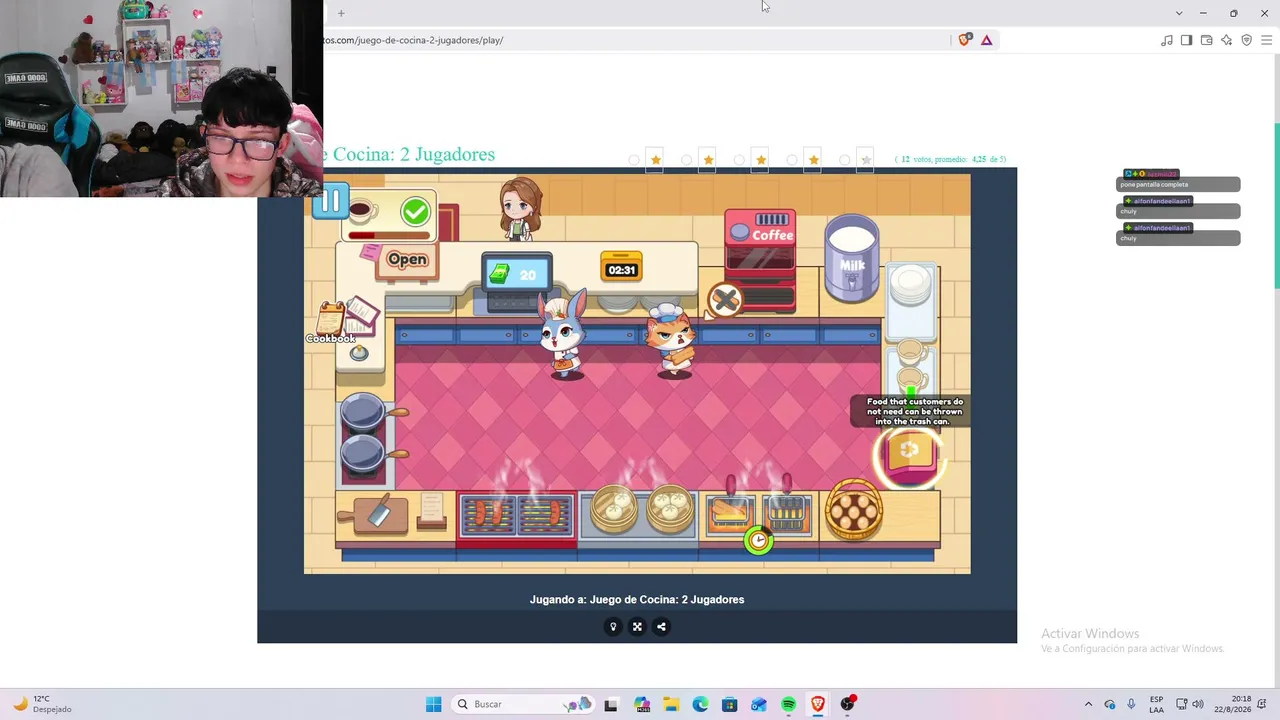The height and width of the screenshot is (720, 1280).
Task: Open the media playlist music-note icon
Action: [x=1167, y=40]
